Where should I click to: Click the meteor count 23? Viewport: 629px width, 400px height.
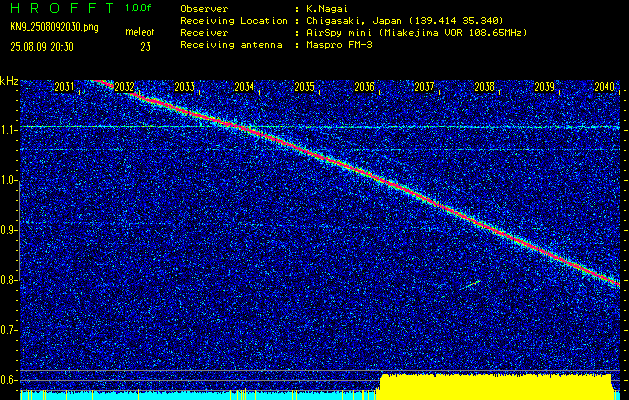(145, 47)
